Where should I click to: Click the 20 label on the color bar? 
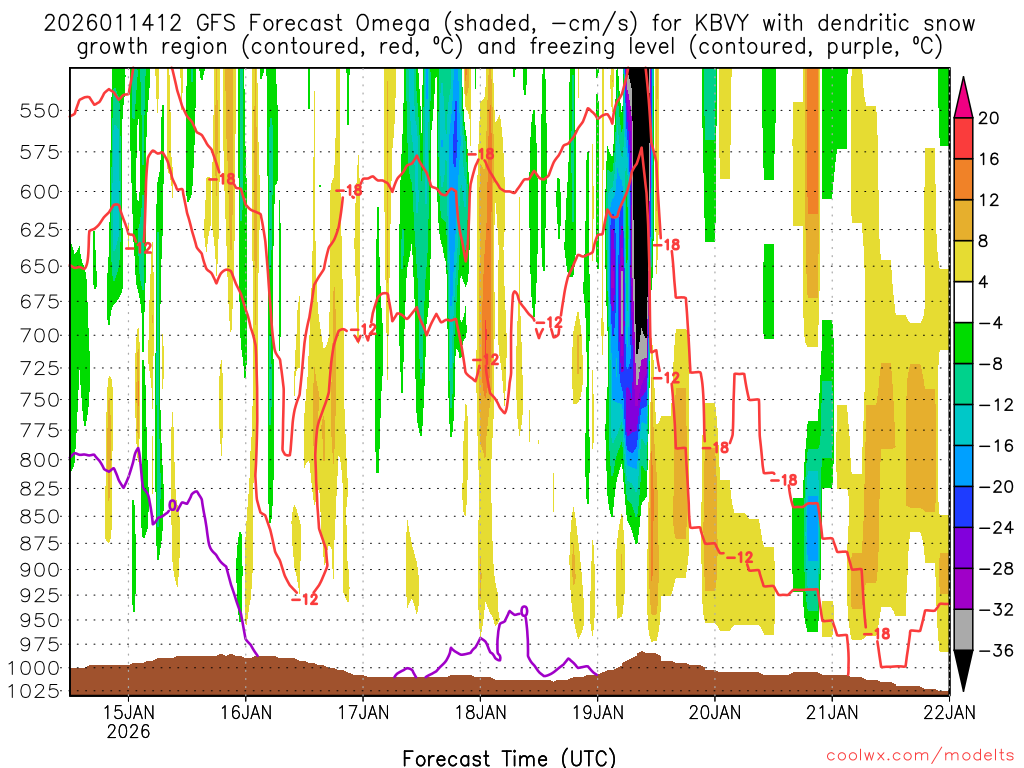tap(989, 118)
